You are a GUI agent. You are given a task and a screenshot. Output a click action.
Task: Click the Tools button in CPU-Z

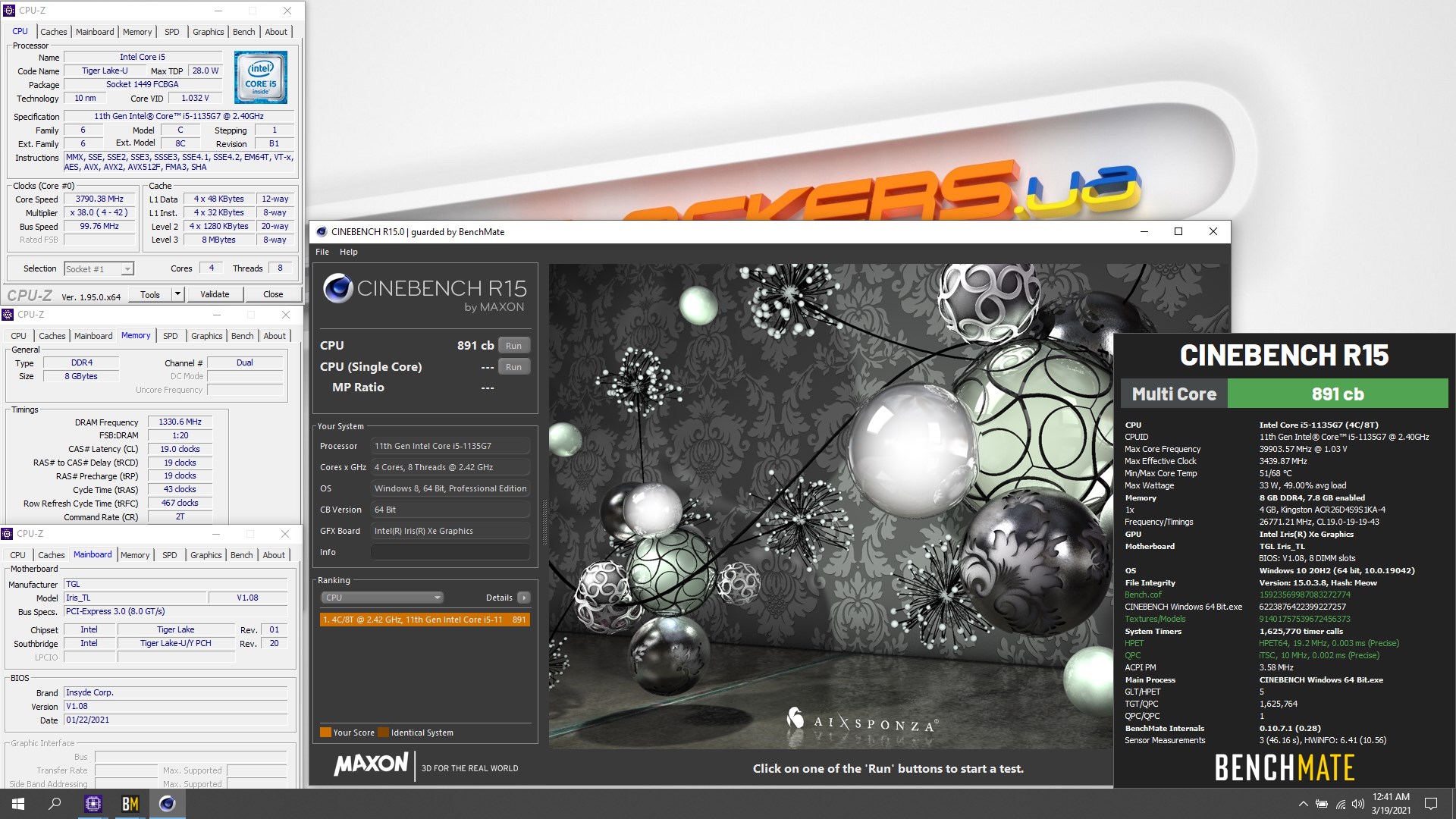click(x=150, y=294)
